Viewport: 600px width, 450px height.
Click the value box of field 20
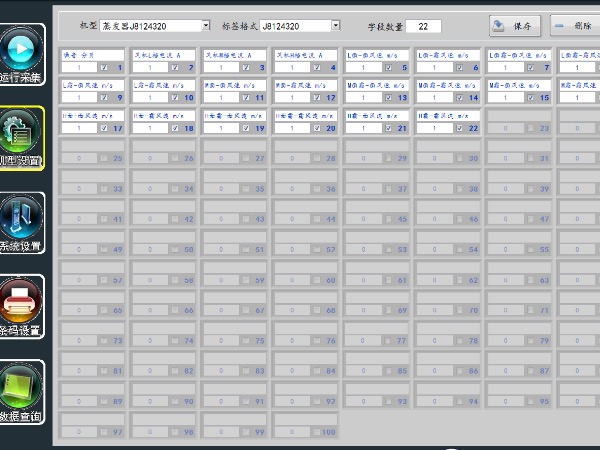point(292,129)
